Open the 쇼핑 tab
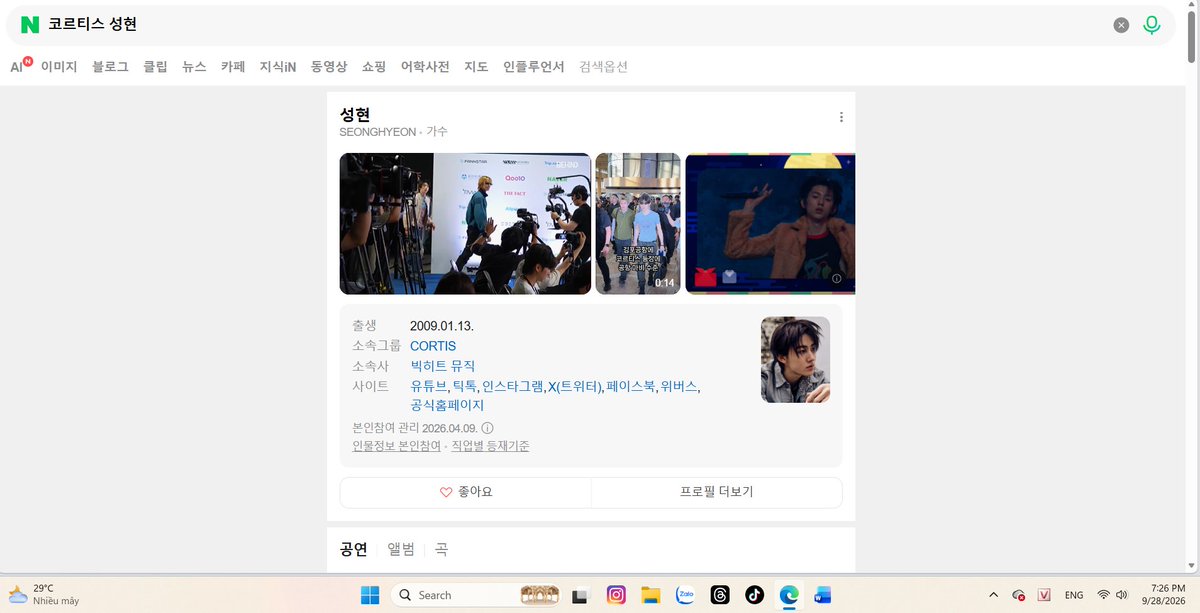1200x613 pixels. [374, 67]
